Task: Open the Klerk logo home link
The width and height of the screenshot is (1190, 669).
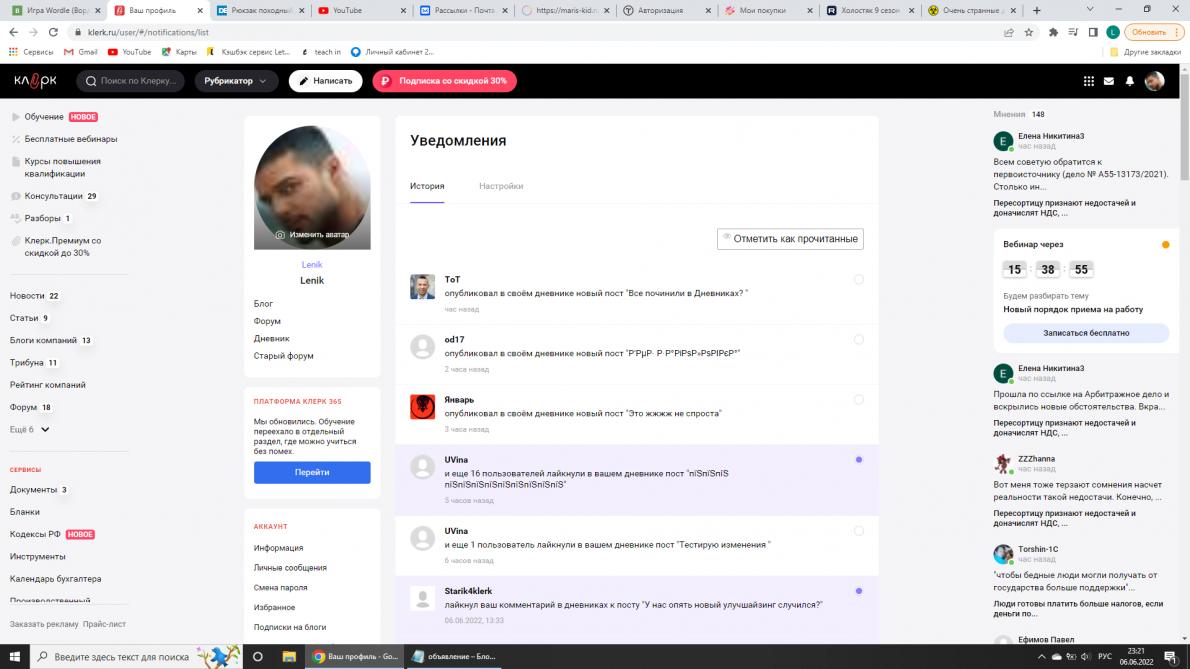Action: coord(35,80)
